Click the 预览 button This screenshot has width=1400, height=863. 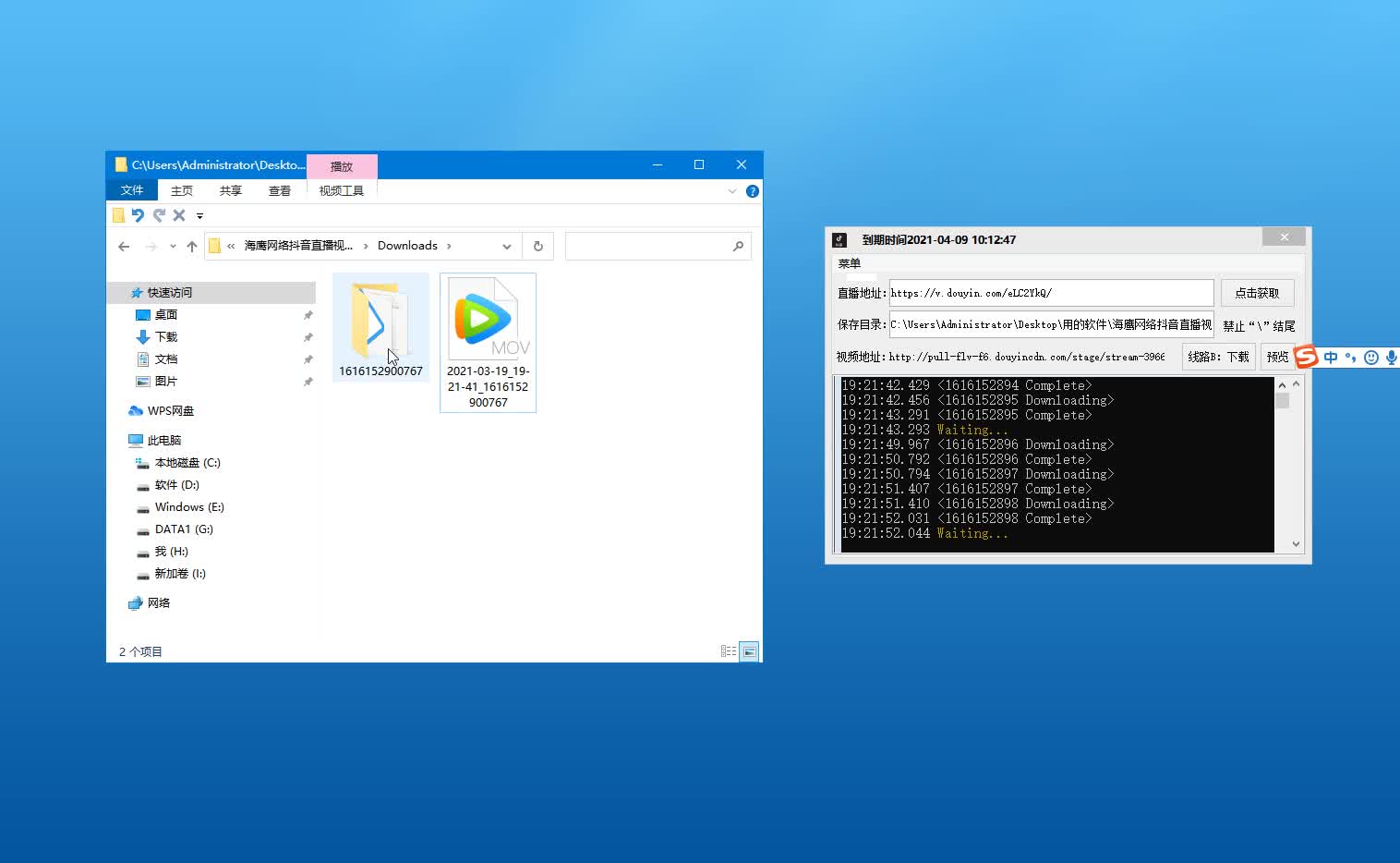coord(1277,357)
